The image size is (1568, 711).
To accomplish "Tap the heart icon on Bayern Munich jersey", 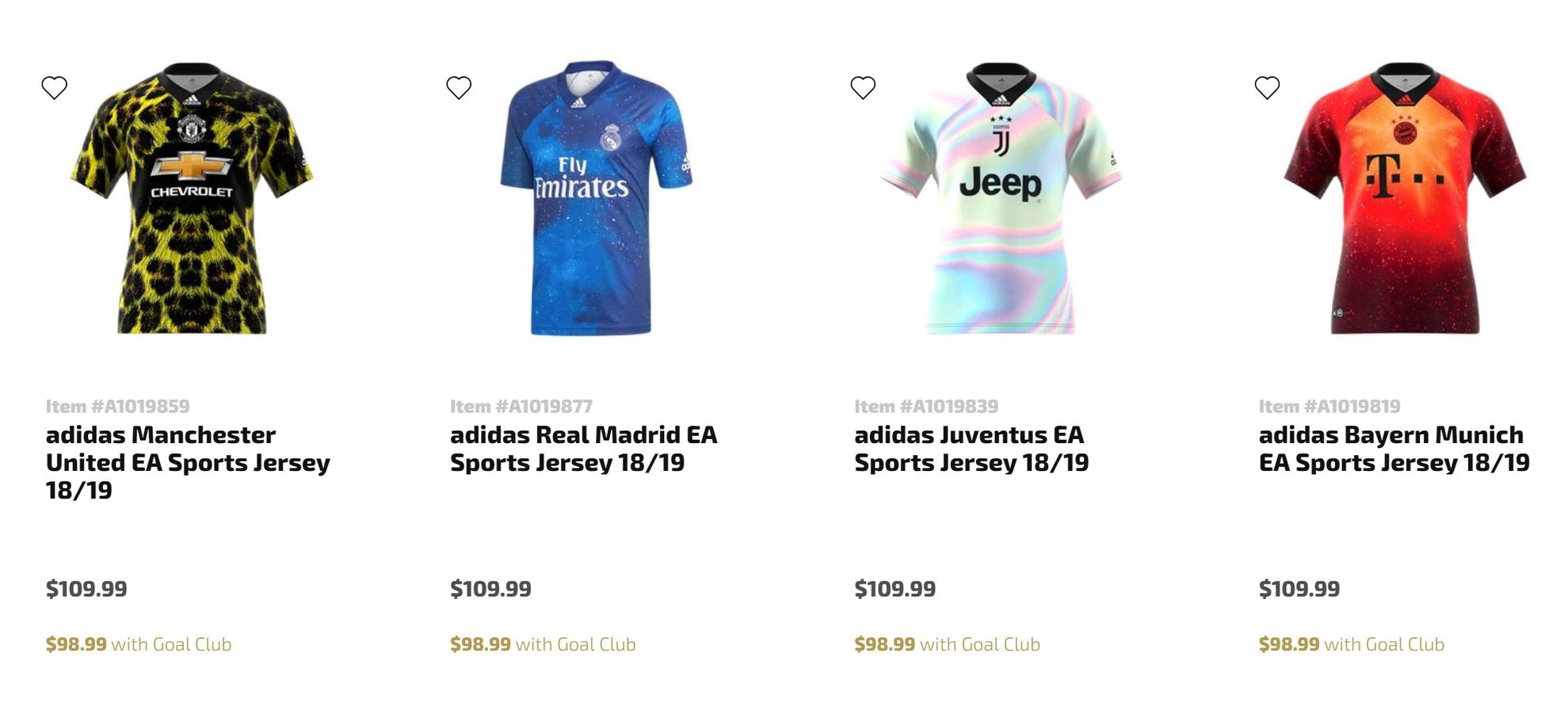I will click(x=1267, y=87).
